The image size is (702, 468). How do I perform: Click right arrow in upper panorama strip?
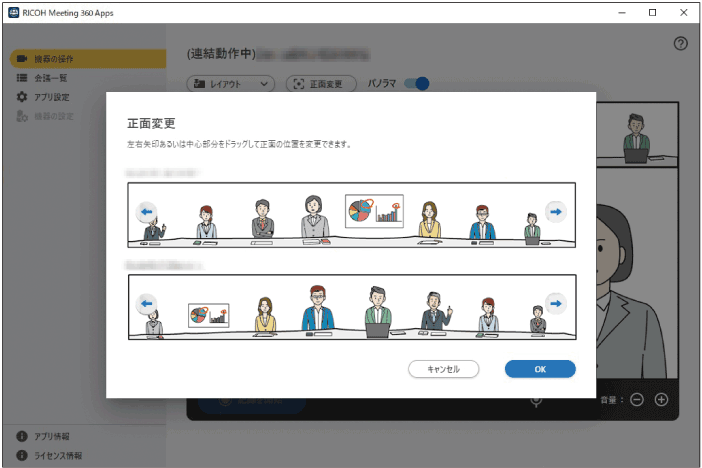pos(556,212)
